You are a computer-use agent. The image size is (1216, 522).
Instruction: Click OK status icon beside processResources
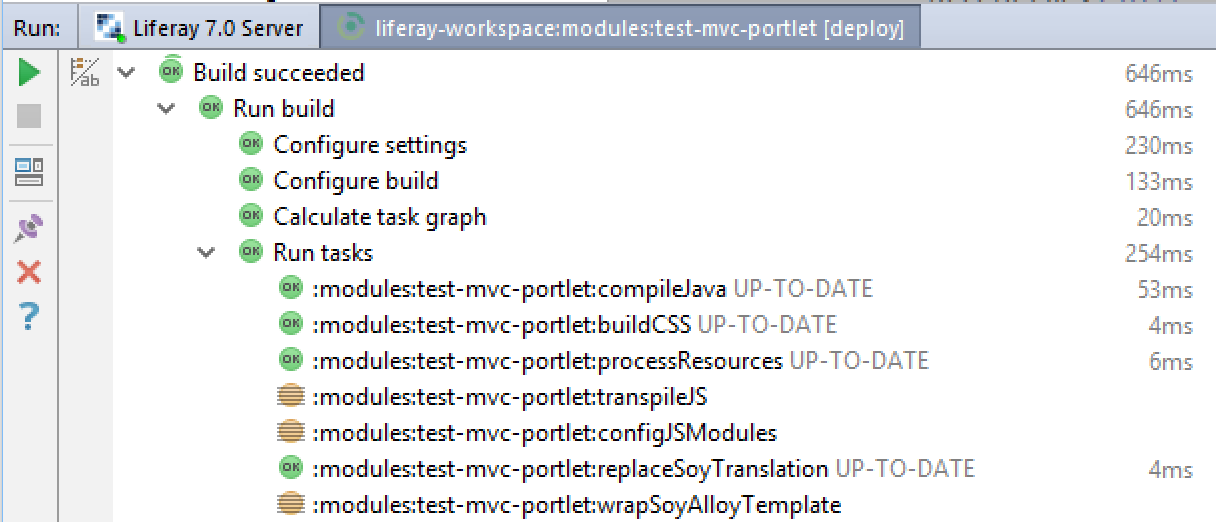290,359
